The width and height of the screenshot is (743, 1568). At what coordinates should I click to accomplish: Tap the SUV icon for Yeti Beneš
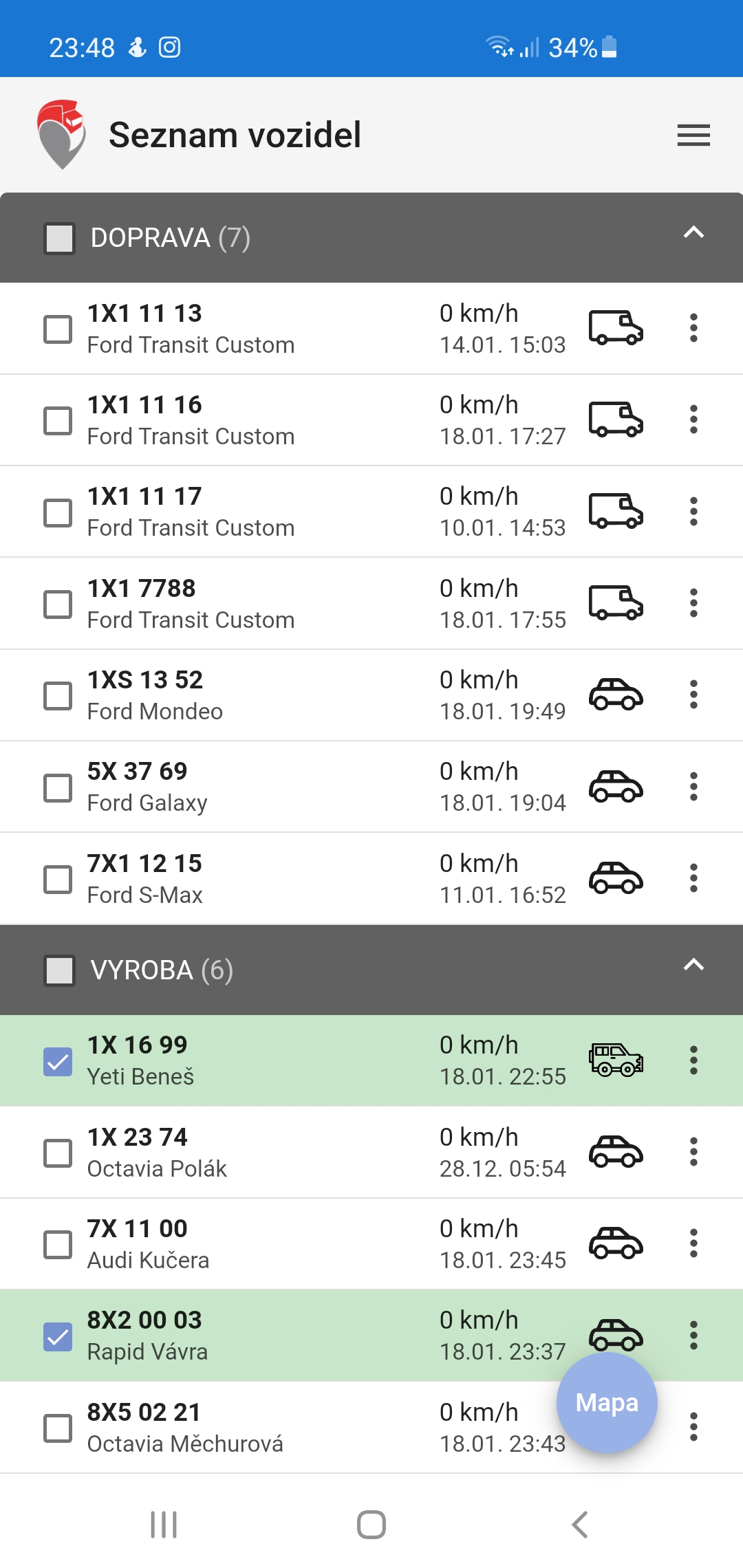616,1060
